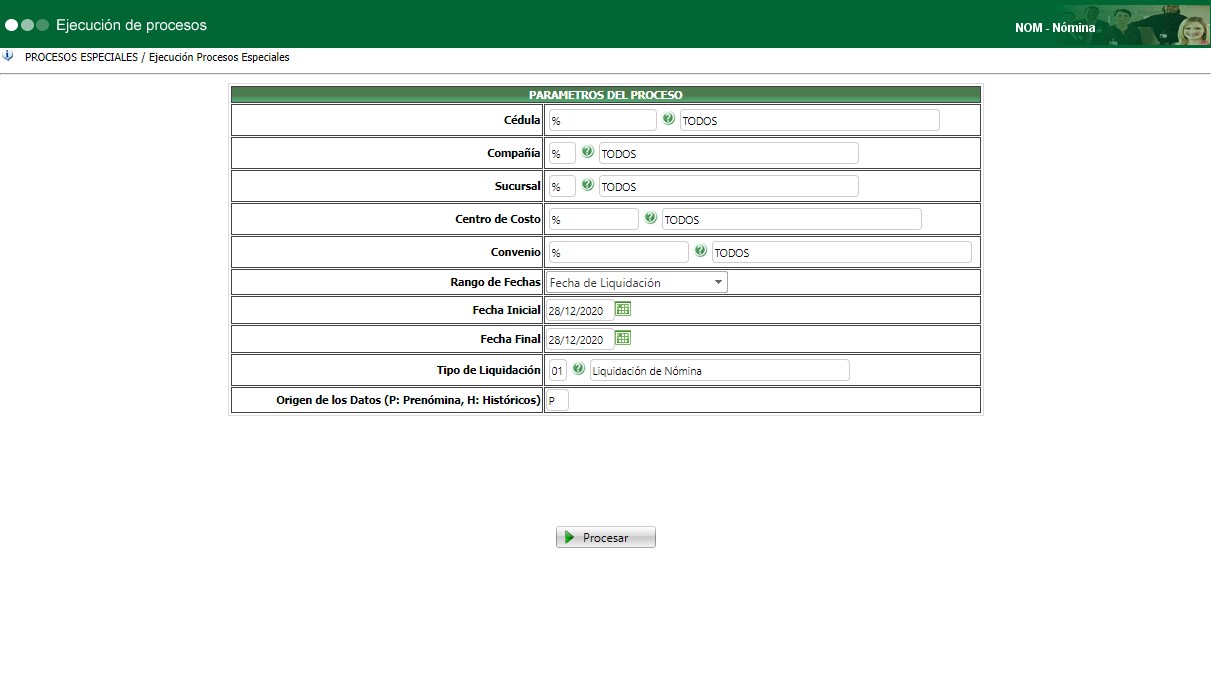Click the Convenio description field showing TODOS
Screen dimensions: 1211x691
(842, 252)
